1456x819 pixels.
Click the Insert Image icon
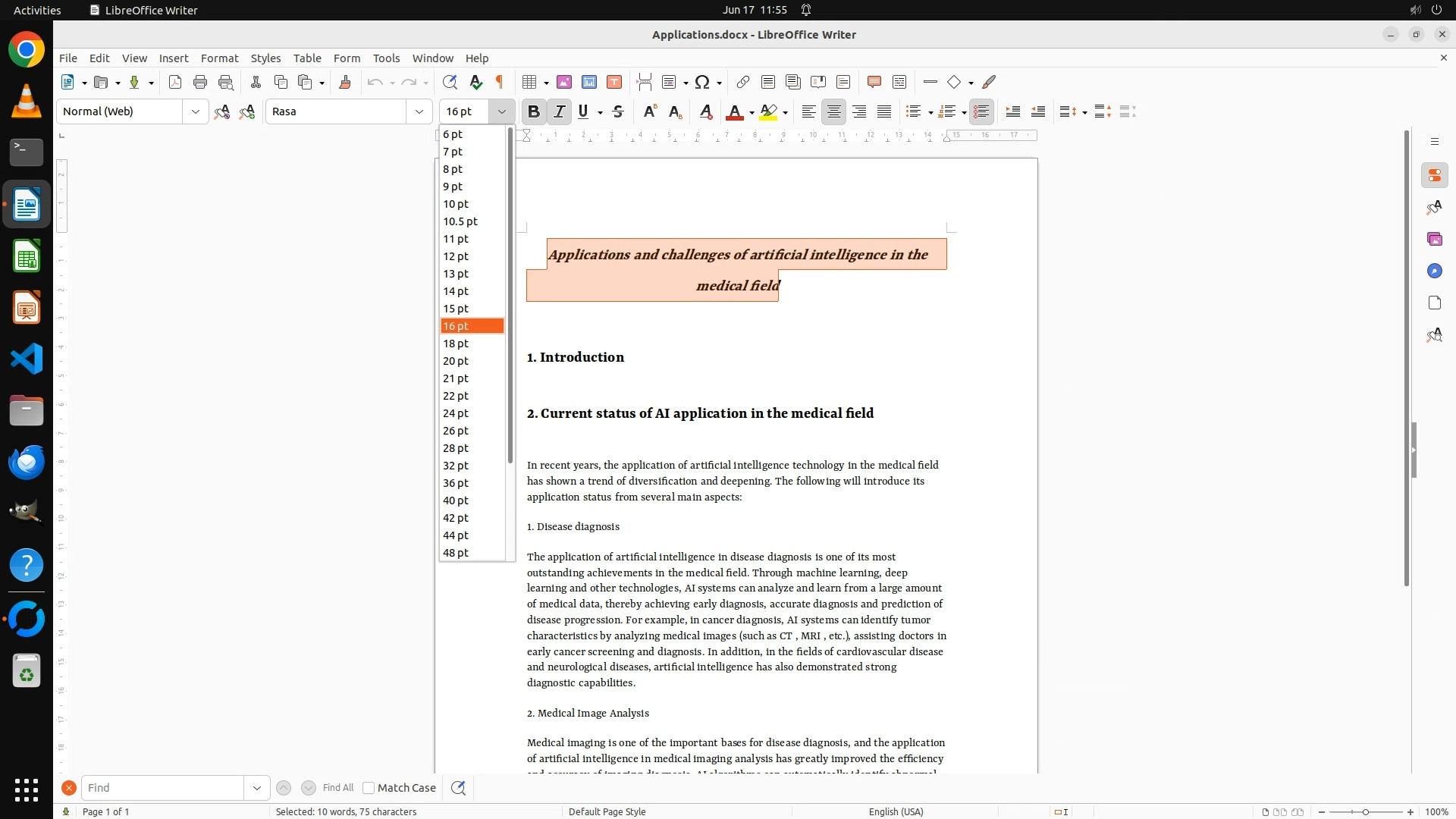pos(564,82)
